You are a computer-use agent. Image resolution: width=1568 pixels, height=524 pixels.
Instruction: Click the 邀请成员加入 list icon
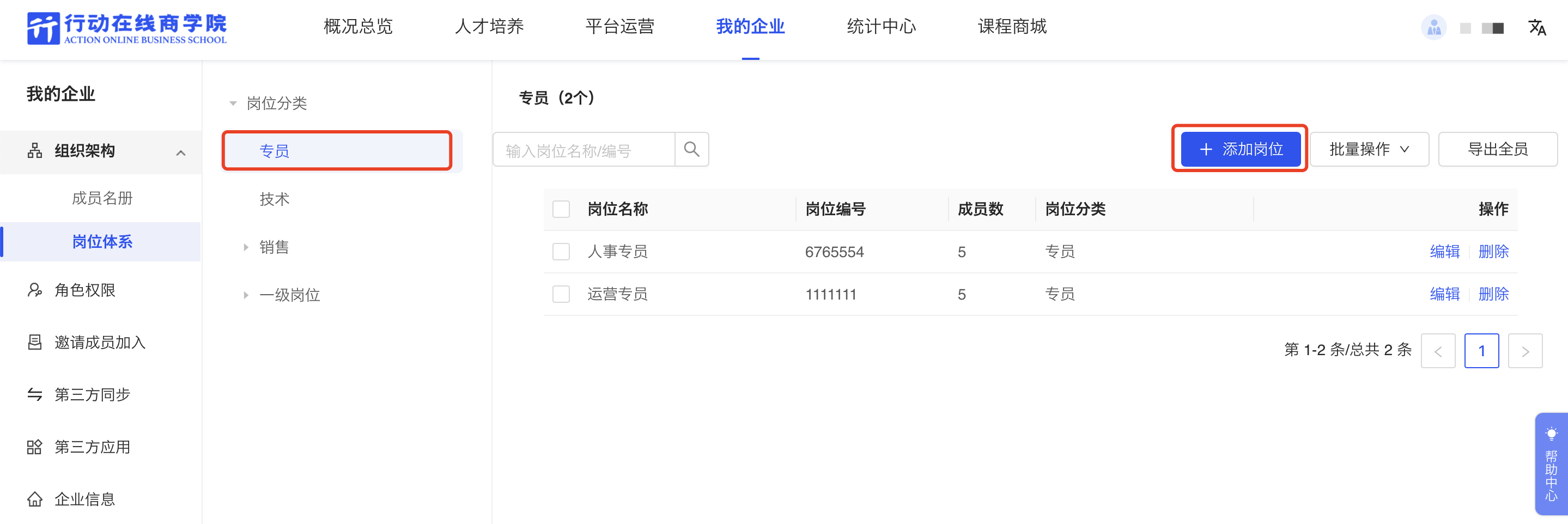35,342
